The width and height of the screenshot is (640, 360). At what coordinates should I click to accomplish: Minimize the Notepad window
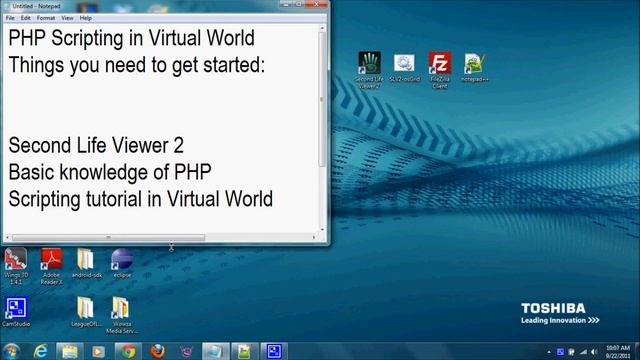(x=286, y=4)
